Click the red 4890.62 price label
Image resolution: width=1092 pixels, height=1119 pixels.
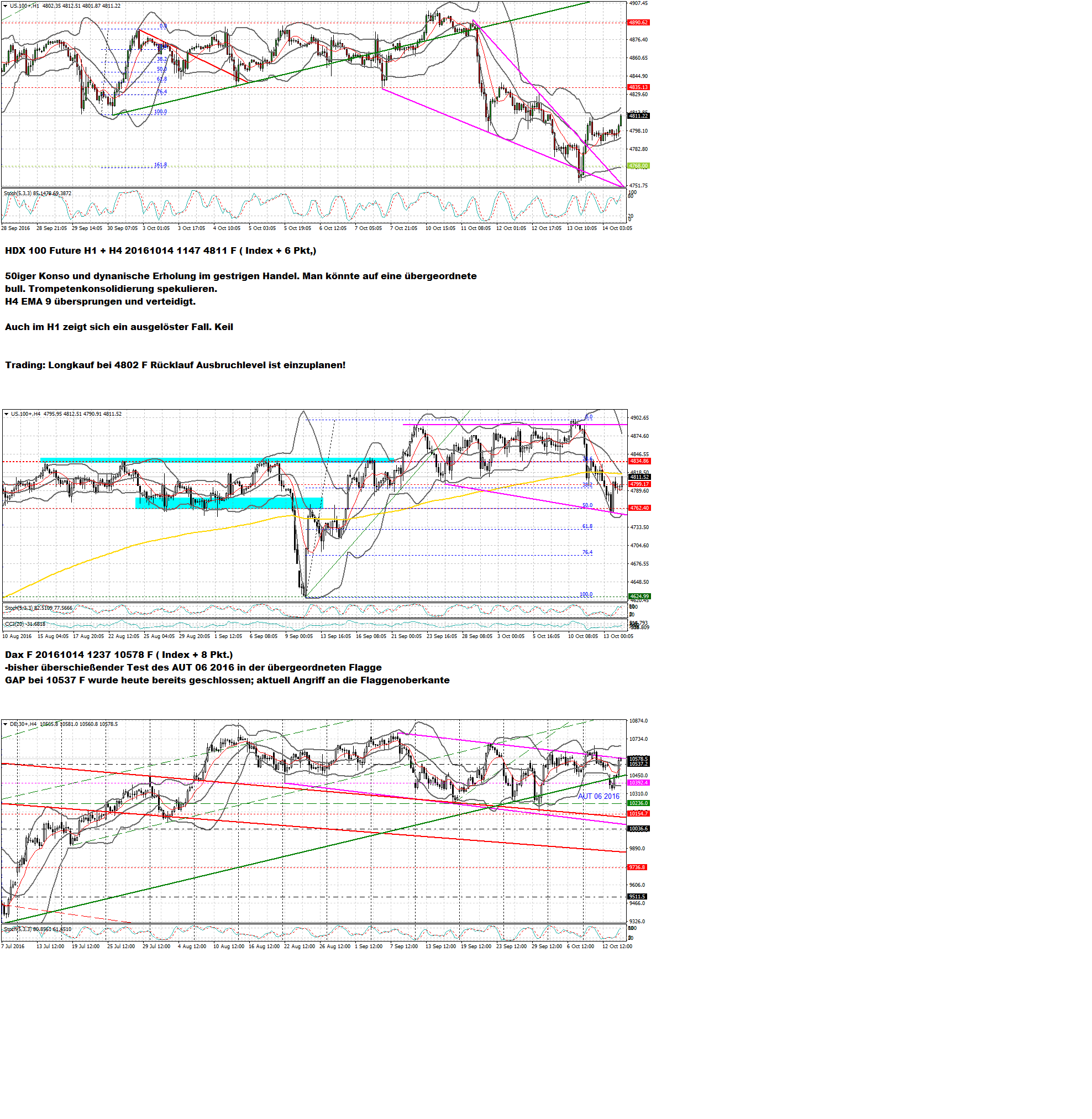point(638,22)
